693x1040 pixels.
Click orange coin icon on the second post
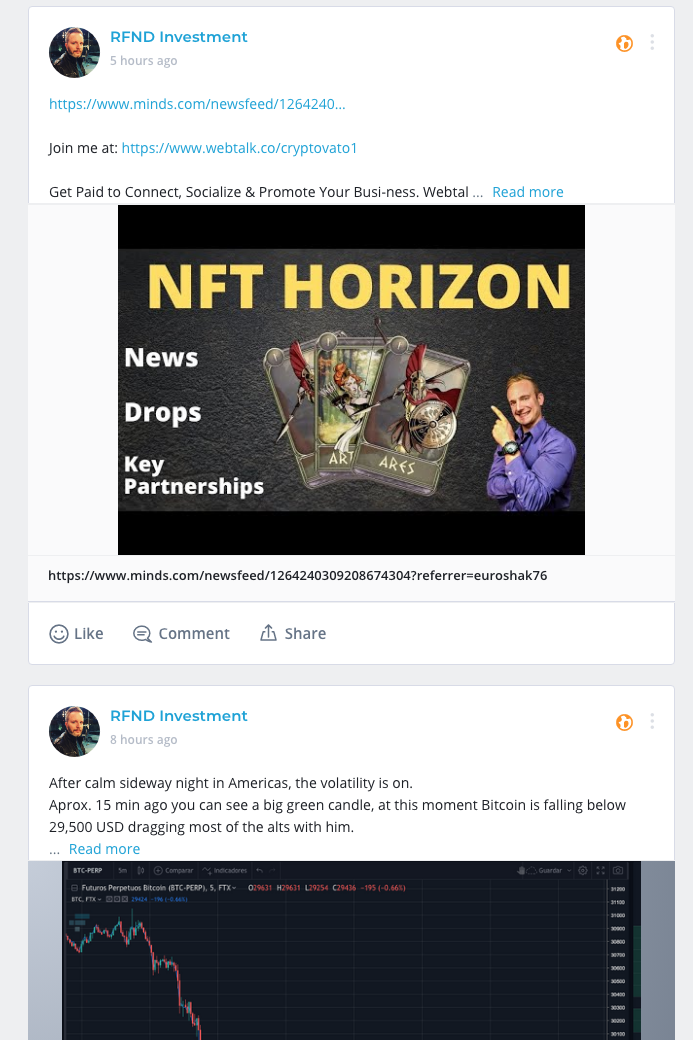(x=624, y=722)
